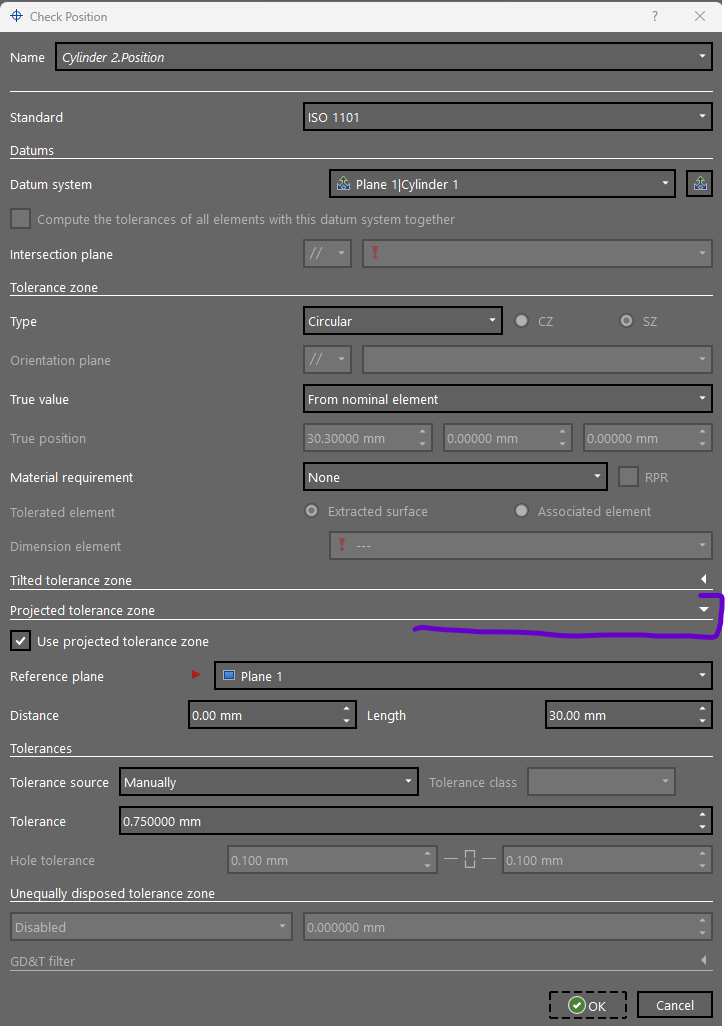Viewport: 725px width, 1026px height.
Task: Click OK to confirm position check
Action: tap(587, 1005)
